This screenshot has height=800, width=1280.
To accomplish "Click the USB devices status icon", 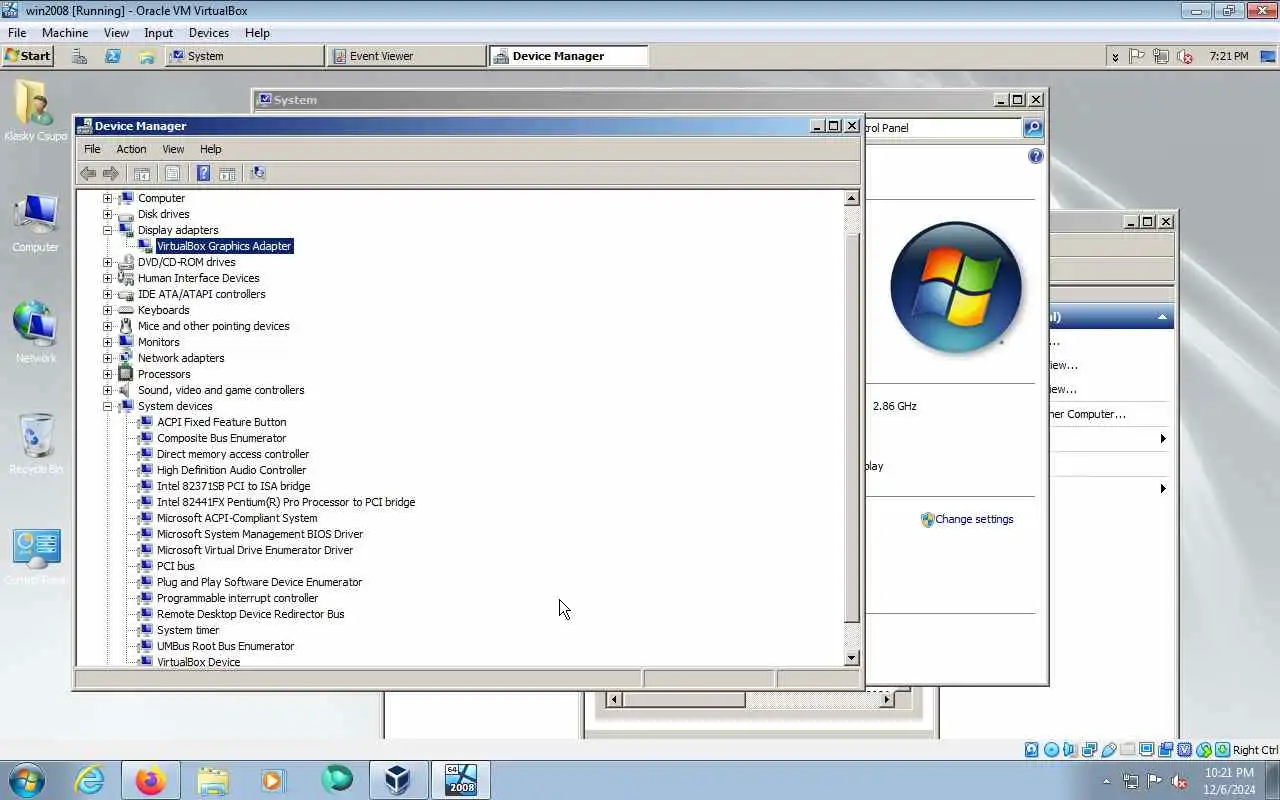I will click(x=1108, y=750).
